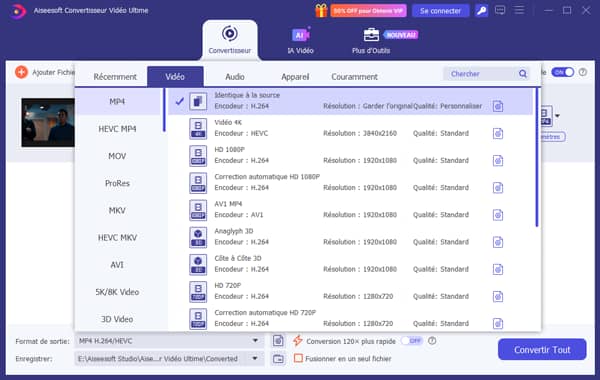
Task: Select 3D Video format in sidebar
Action: click(117, 319)
